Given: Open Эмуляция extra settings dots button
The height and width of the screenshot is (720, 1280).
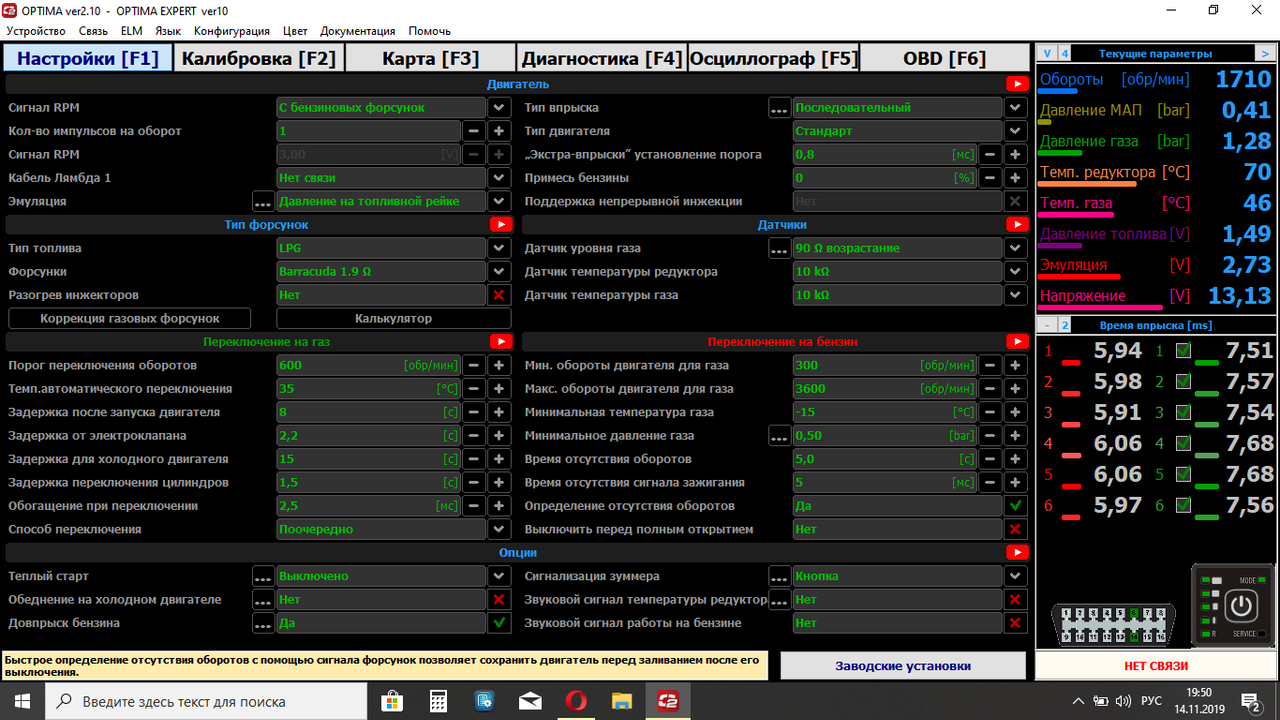Looking at the screenshot, I should [x=263, y=201].
